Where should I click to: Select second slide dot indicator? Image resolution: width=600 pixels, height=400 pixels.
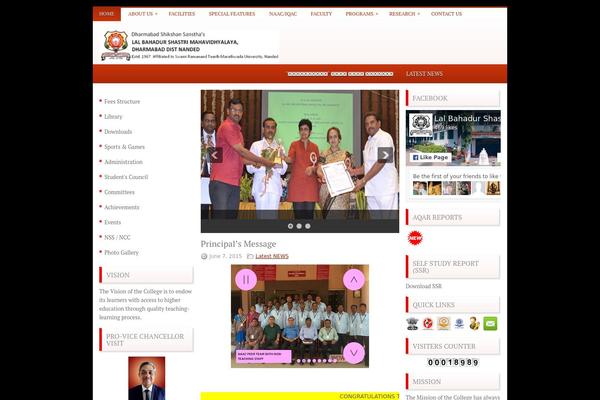tap(299, 226)
